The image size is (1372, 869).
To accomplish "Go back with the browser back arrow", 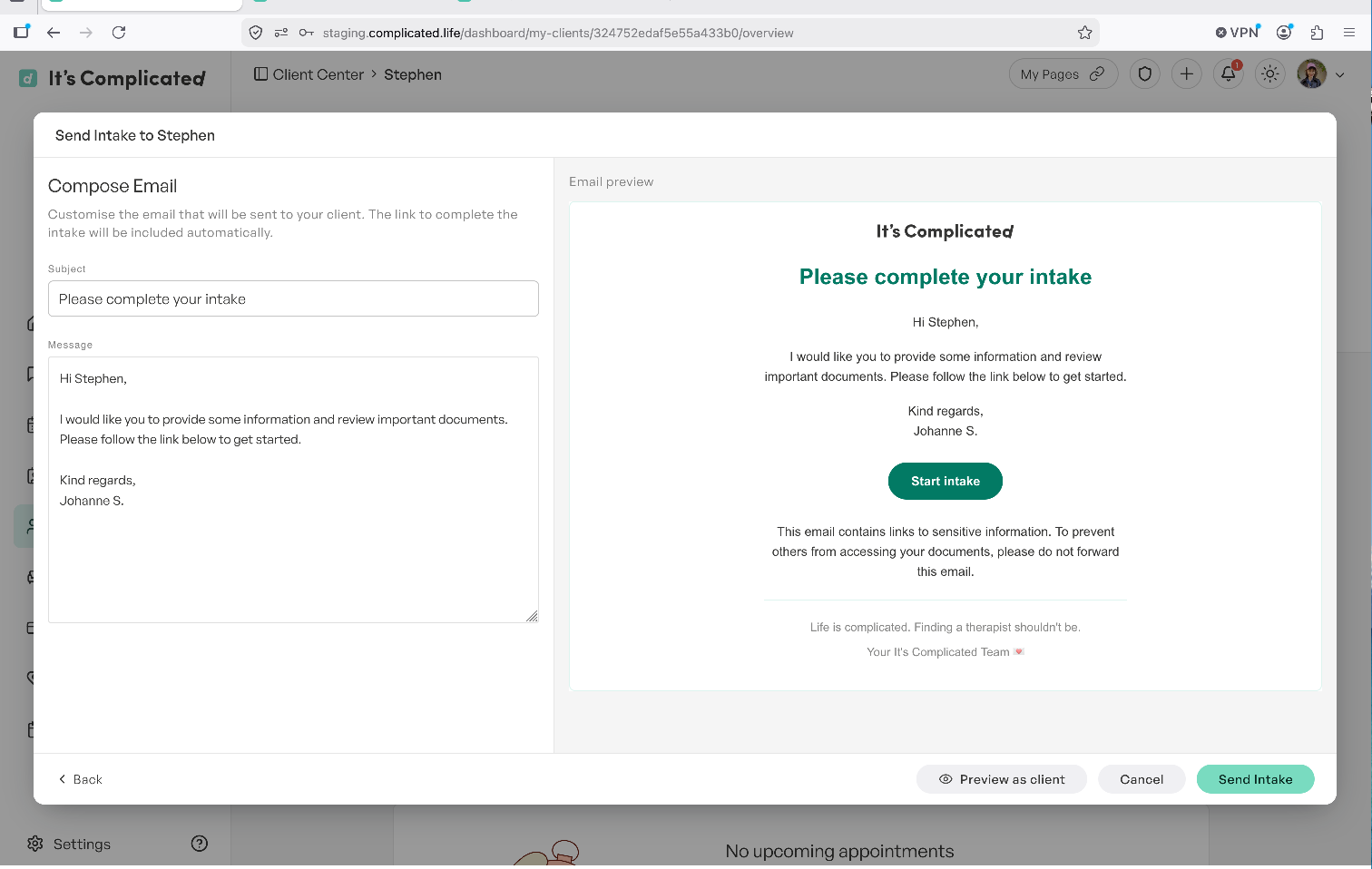I will tap(54, 33).
